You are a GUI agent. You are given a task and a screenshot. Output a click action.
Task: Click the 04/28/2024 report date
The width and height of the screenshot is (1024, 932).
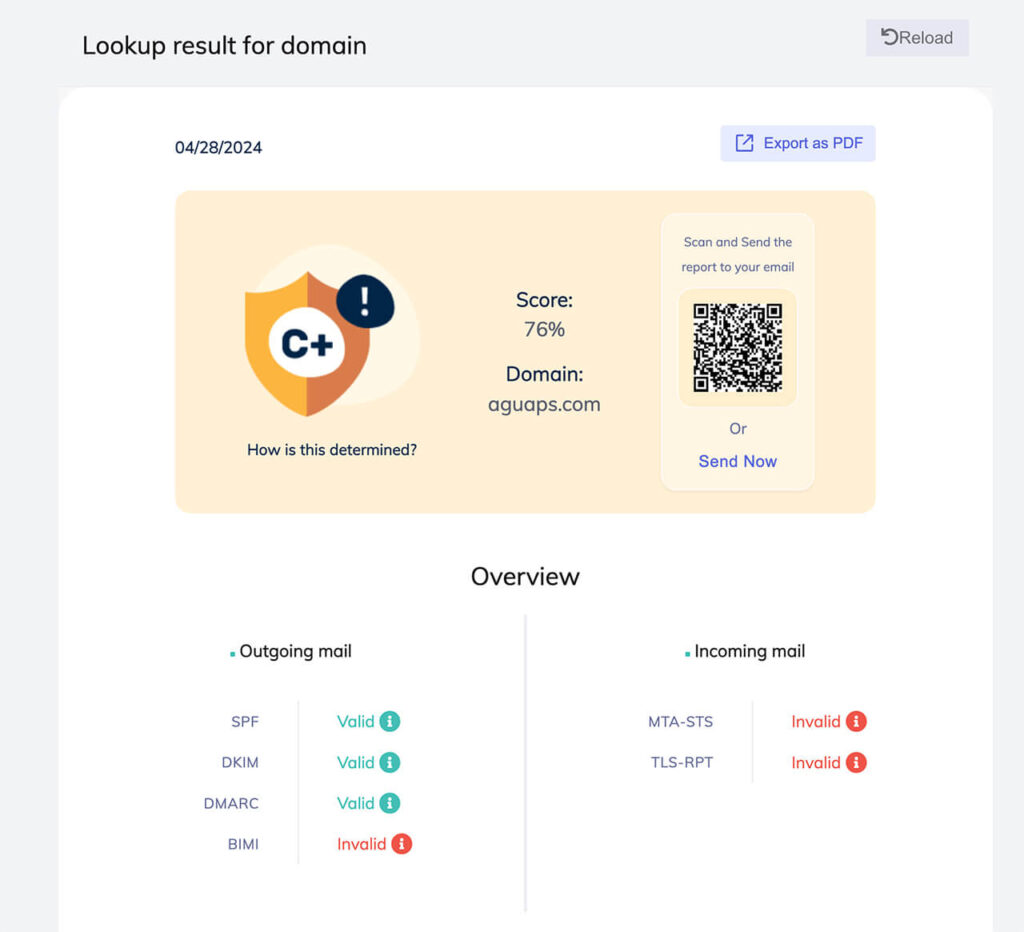click(x=218, y=147)
